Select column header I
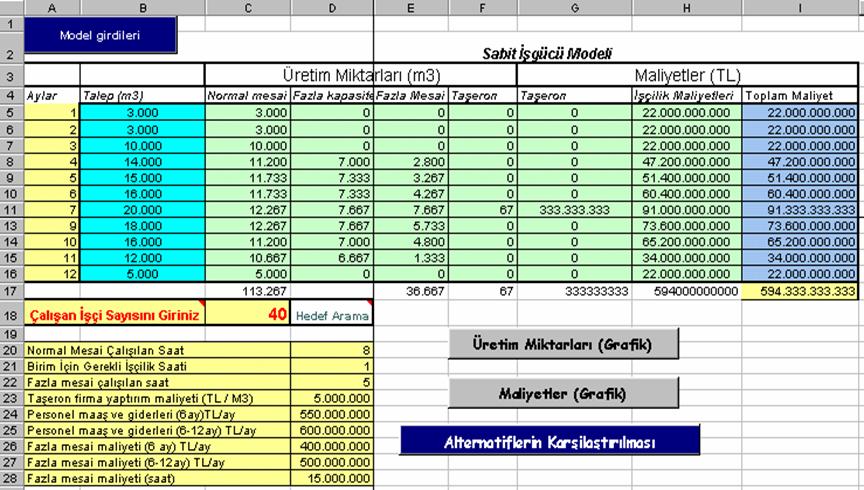 [x=799, y=7]
